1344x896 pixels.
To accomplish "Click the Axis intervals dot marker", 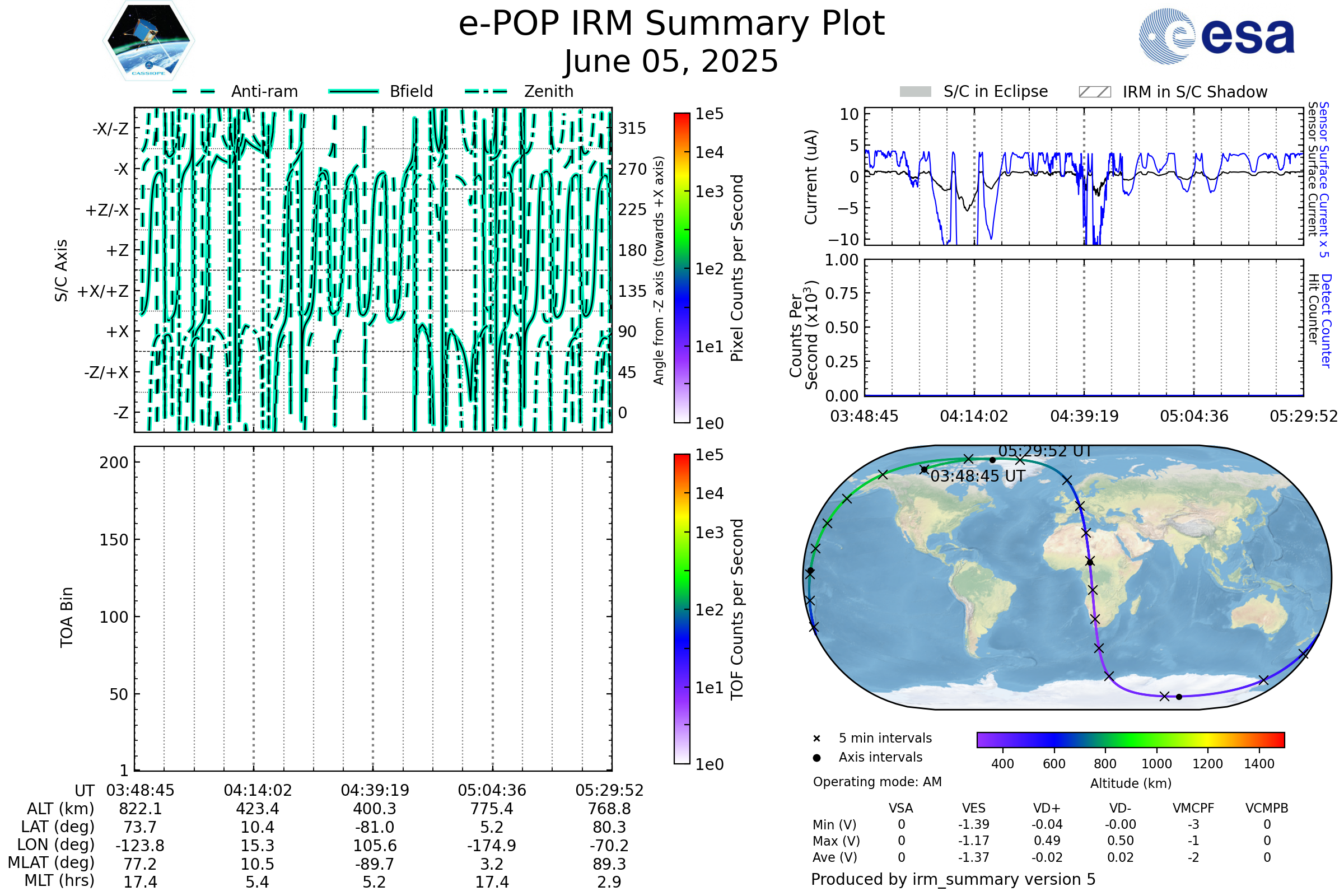I will 816,758.
